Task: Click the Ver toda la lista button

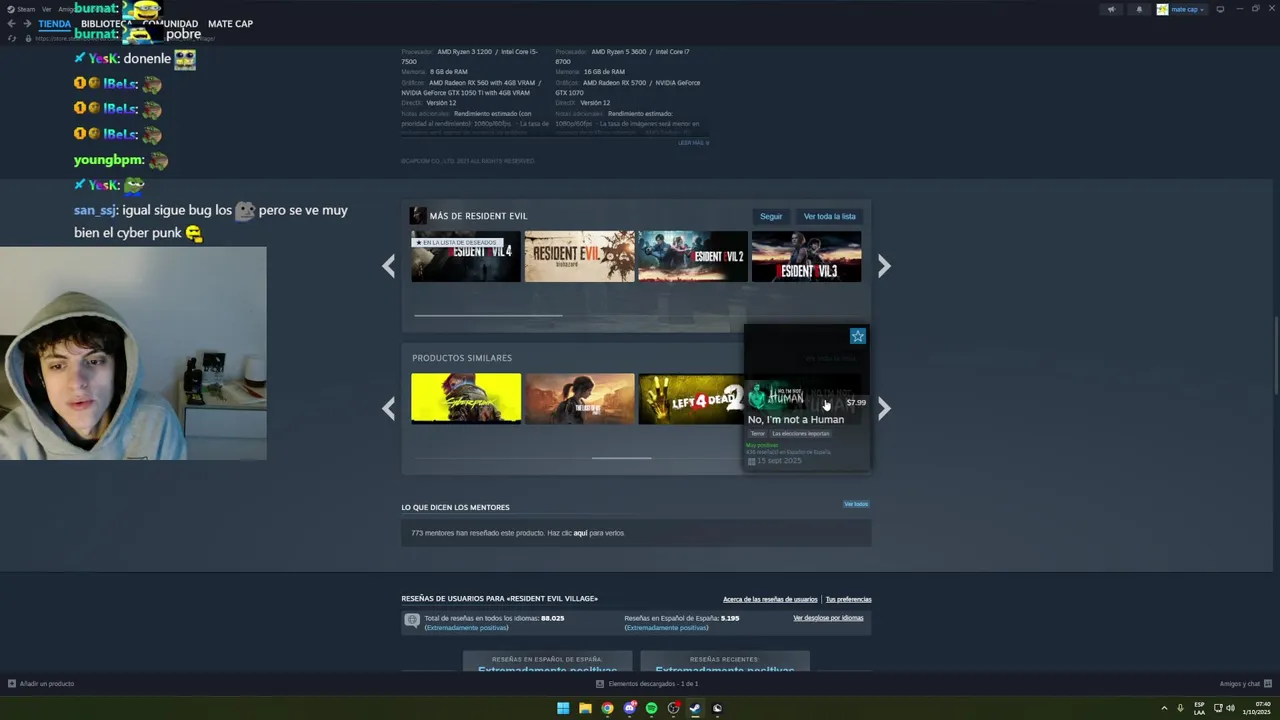Action: 829,216
